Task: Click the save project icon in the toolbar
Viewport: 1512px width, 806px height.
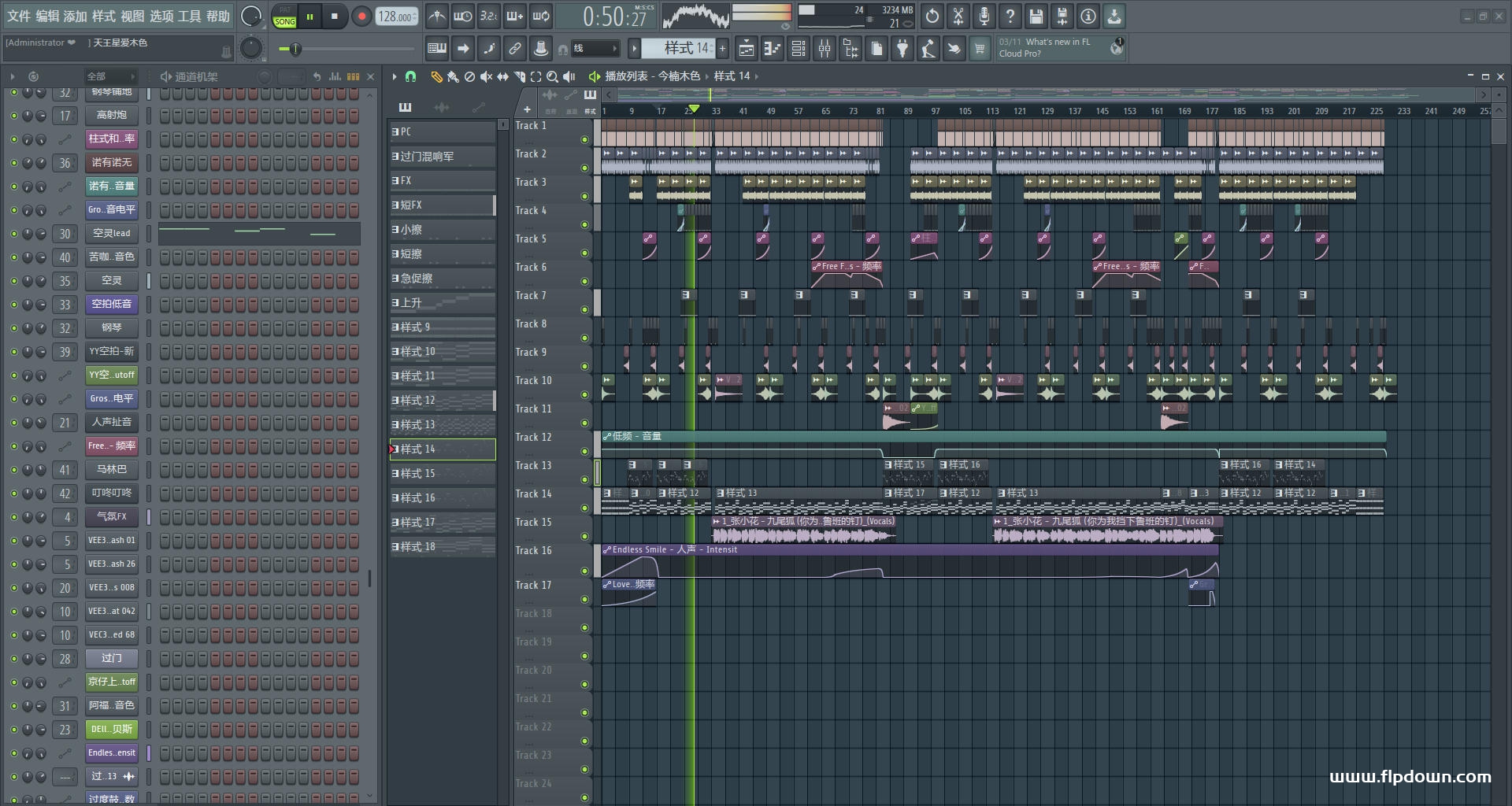Action: click(1036, 16)
